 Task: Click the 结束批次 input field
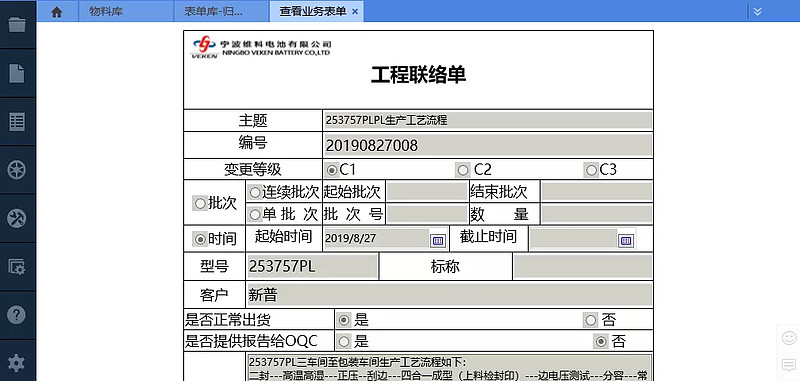point(596,192)
